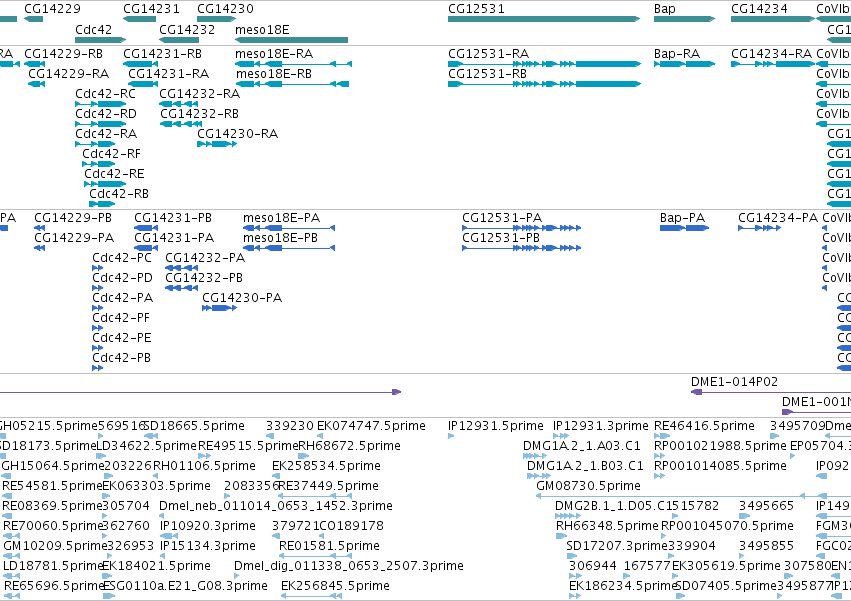Click protein CG14231-PB
The width and height of the screenshot is (851, 601).
click(173, 218)
